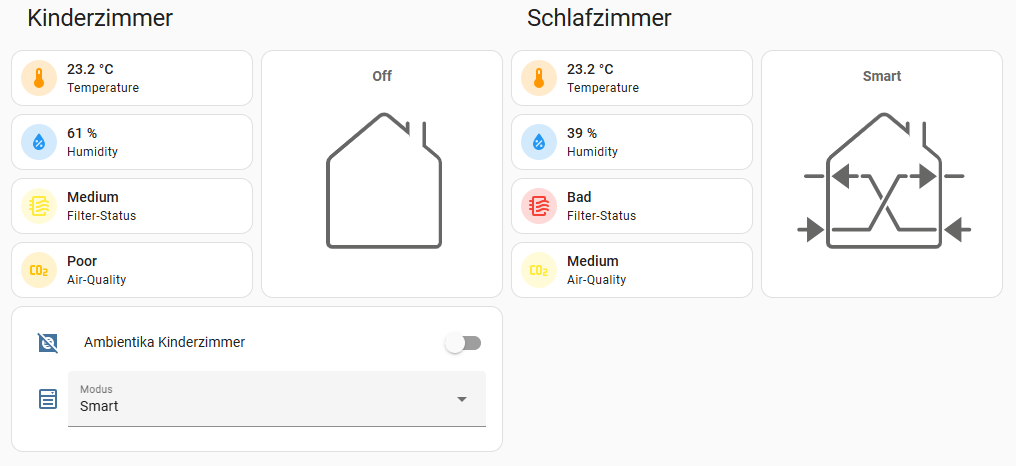The height and width of the screenshot is (466, 1016).
Task: Toggle the Ambientika Kinderzimmer switch on
Action: [x=463, y=343]
